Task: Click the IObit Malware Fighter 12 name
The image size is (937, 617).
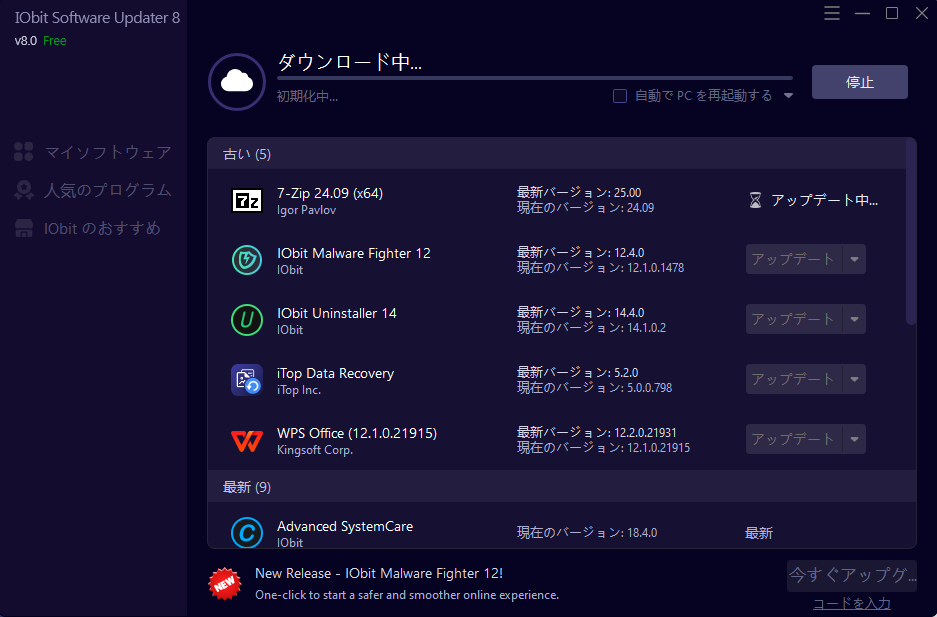Action: (x=354, y=253)
